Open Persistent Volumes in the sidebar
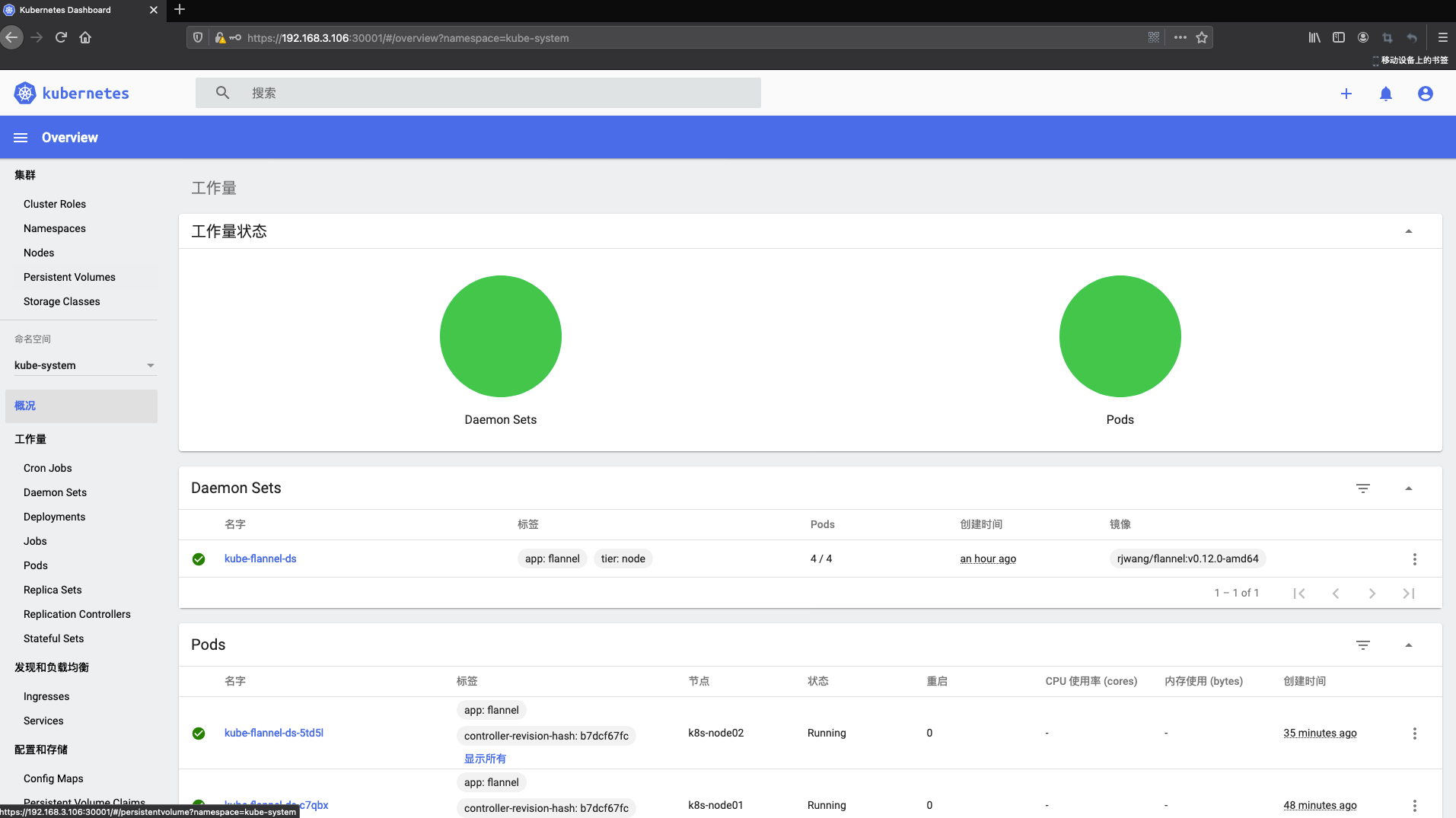Image resolution: width=1456 pixels, height=818 pixels. [x=69, y=277]
